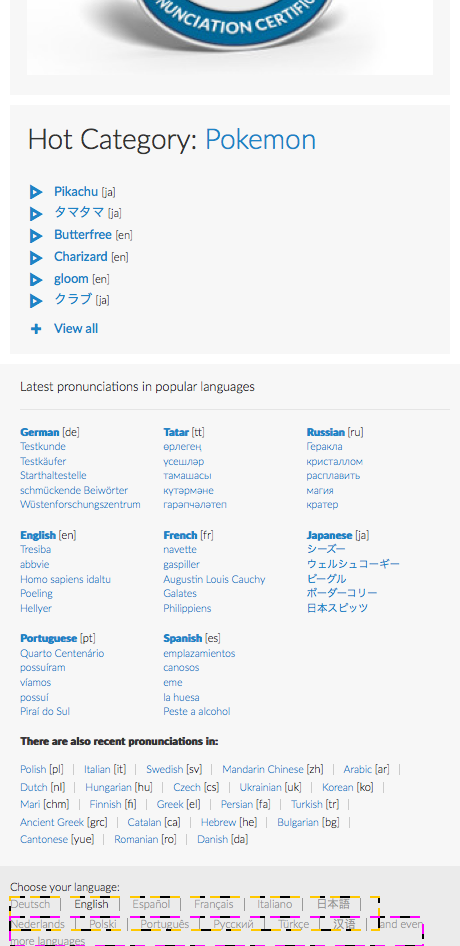Open Ukrainian recent pronunciations

tap(260, 787)
